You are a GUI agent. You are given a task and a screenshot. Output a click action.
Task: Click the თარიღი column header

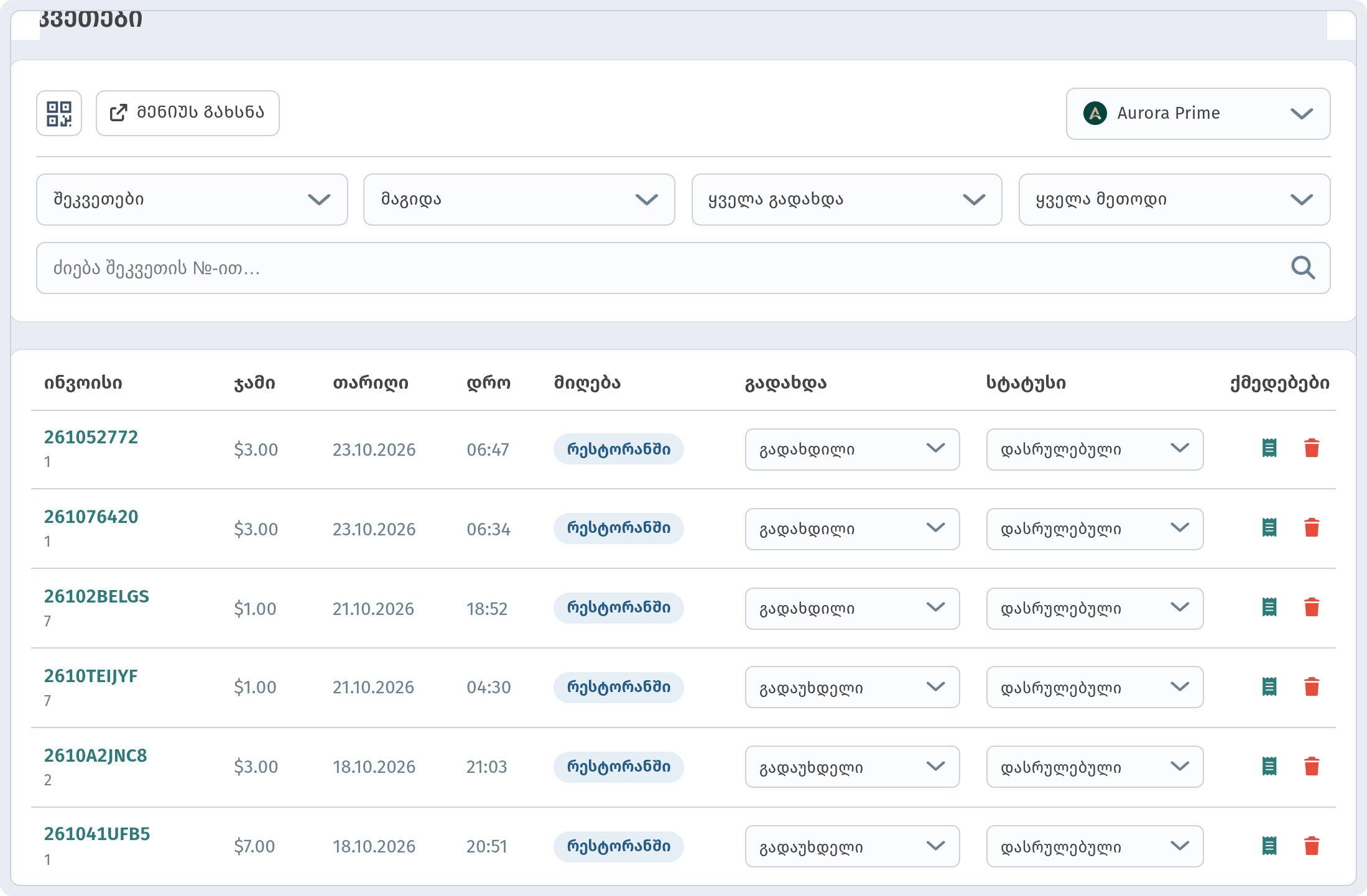[371, 382]
